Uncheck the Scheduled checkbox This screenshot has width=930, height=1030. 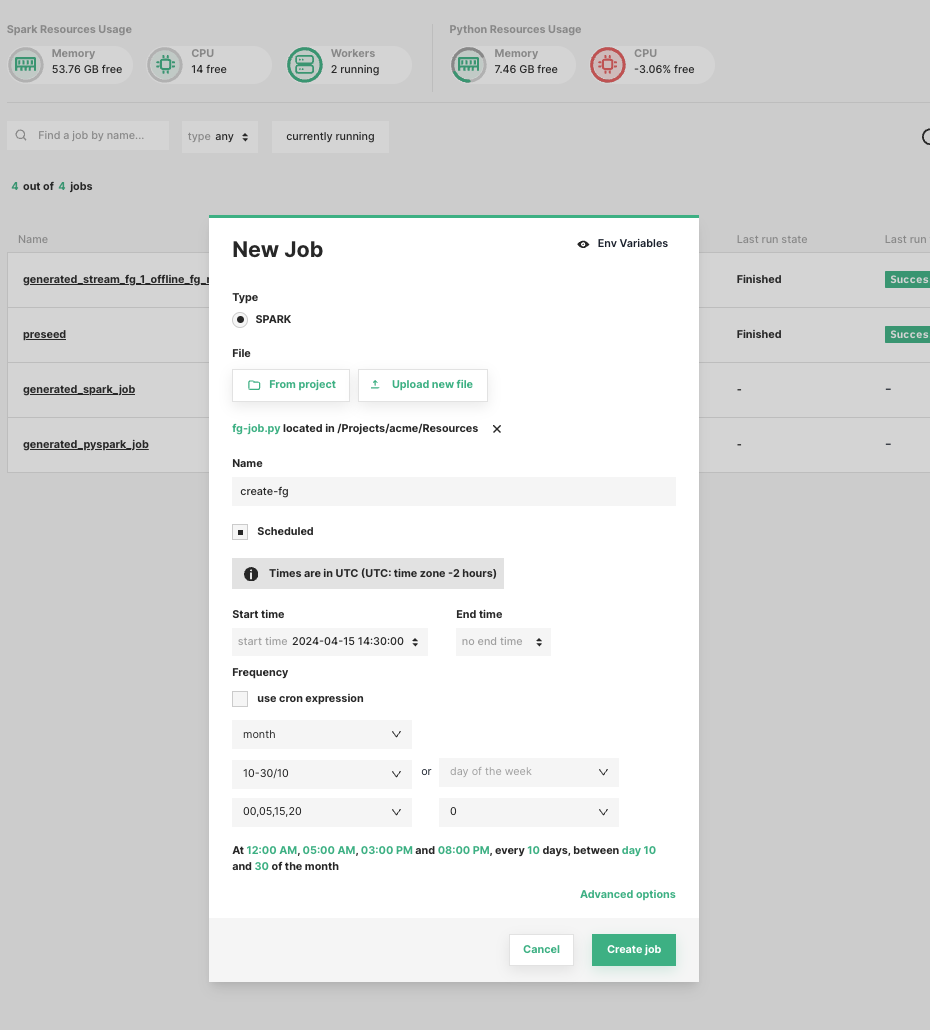coord(240,532)
